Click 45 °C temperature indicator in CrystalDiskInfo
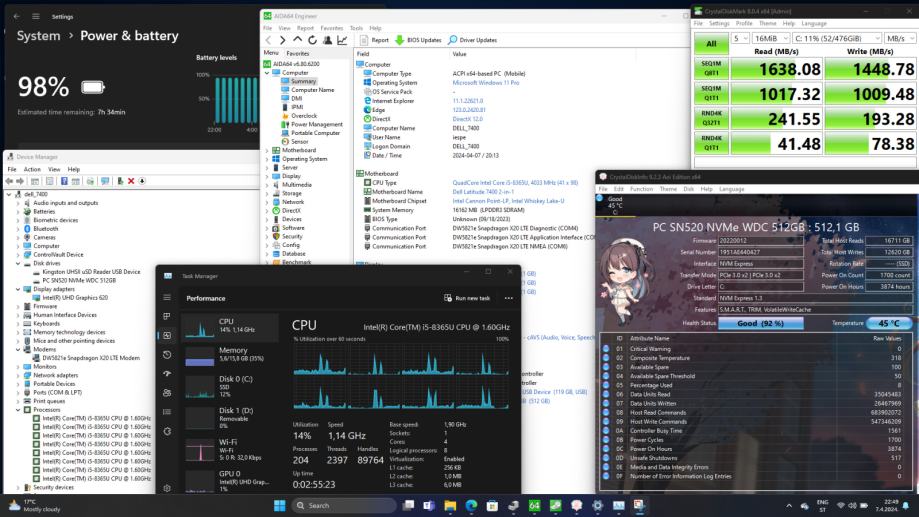 click(889, 323)
